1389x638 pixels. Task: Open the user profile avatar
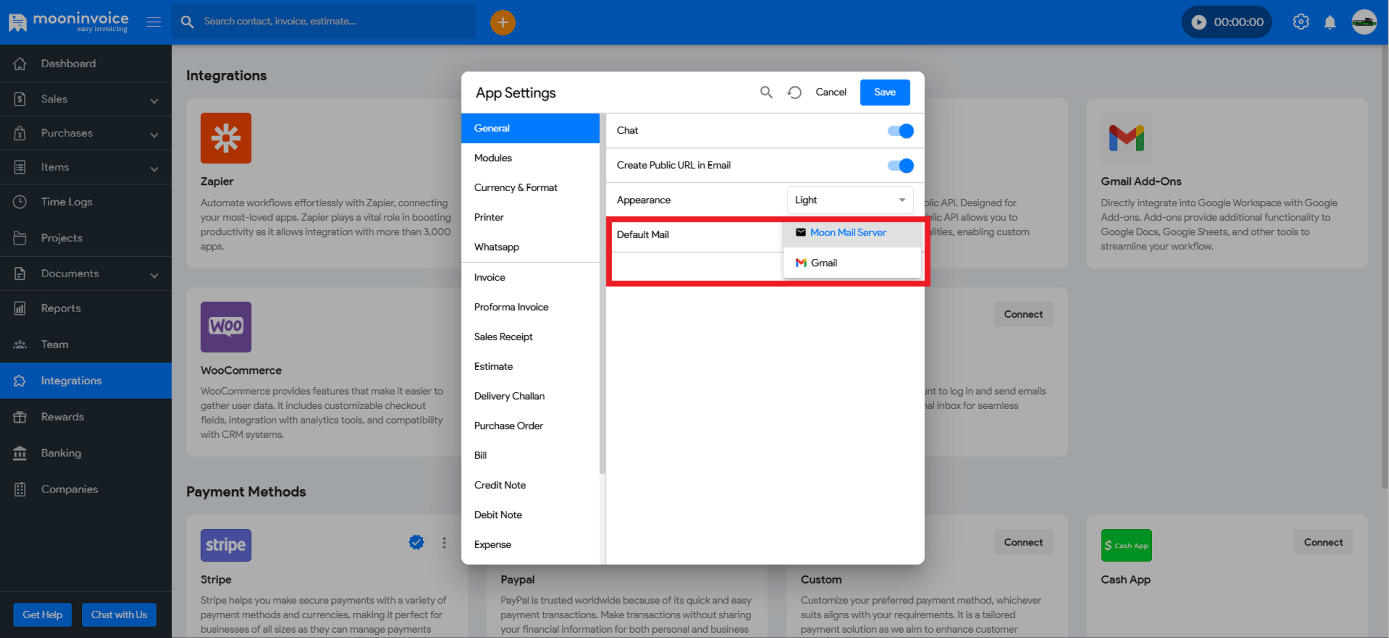1364,22
